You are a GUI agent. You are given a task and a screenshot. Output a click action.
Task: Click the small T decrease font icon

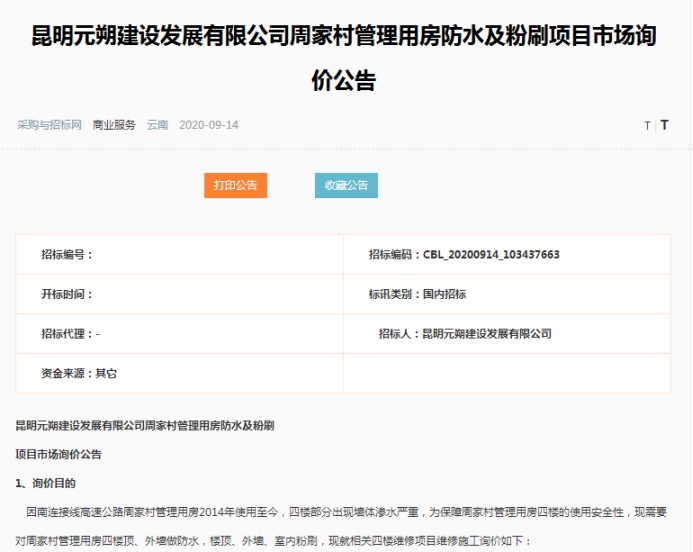tap(647, 126)
